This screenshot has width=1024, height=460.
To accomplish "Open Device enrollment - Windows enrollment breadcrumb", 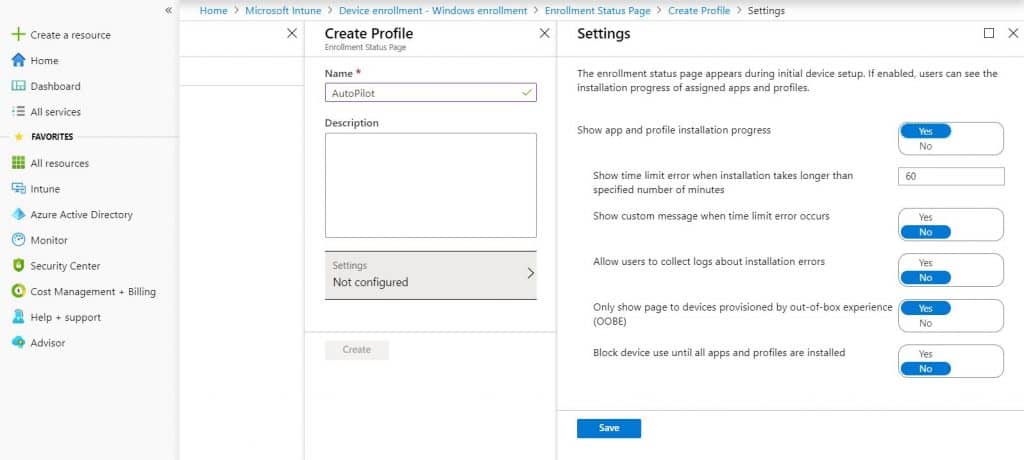I will 433,10.
